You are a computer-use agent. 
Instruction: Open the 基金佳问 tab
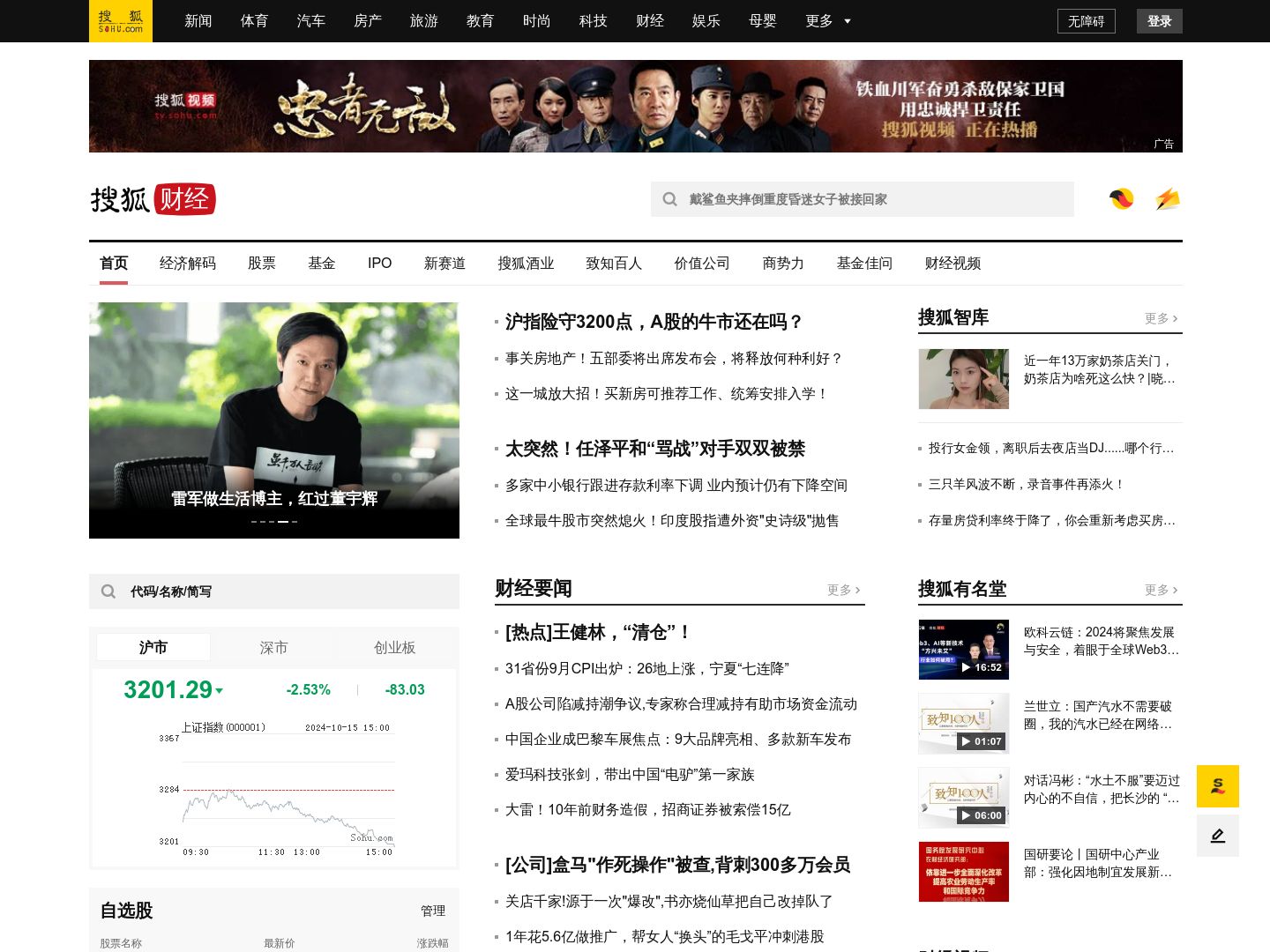(x=865, y=264)
